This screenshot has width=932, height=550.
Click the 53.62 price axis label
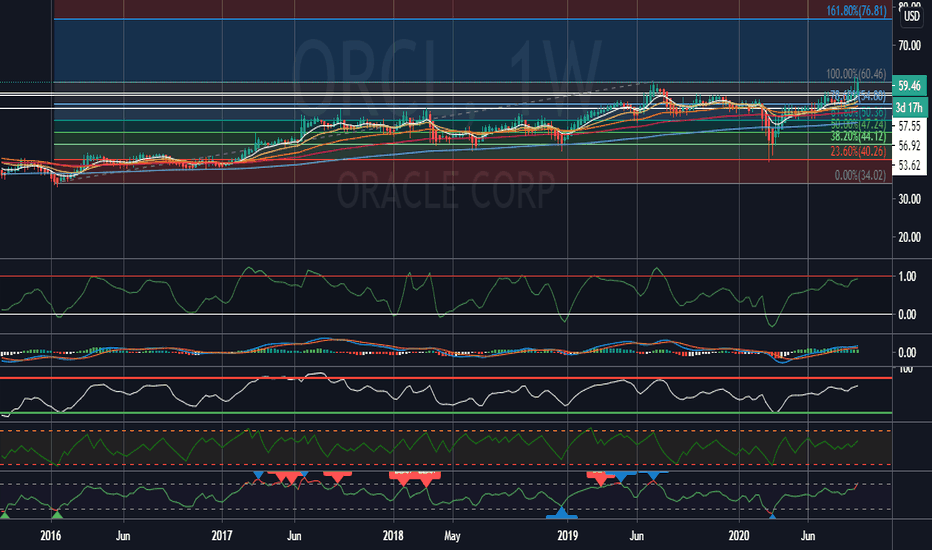click(909, 165)
